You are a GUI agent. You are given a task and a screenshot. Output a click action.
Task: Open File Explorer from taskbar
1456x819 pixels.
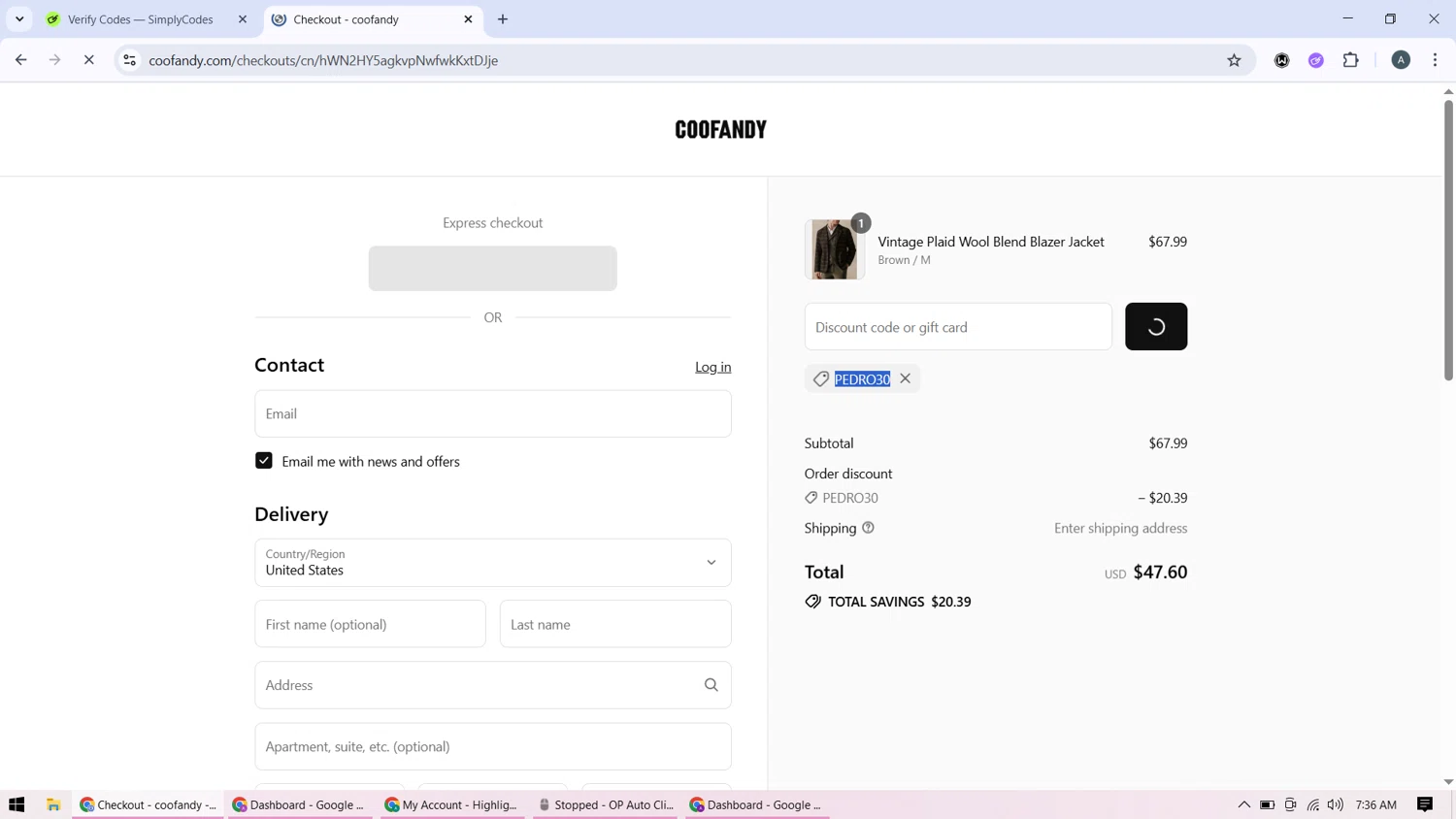click(x=53, y=804)
